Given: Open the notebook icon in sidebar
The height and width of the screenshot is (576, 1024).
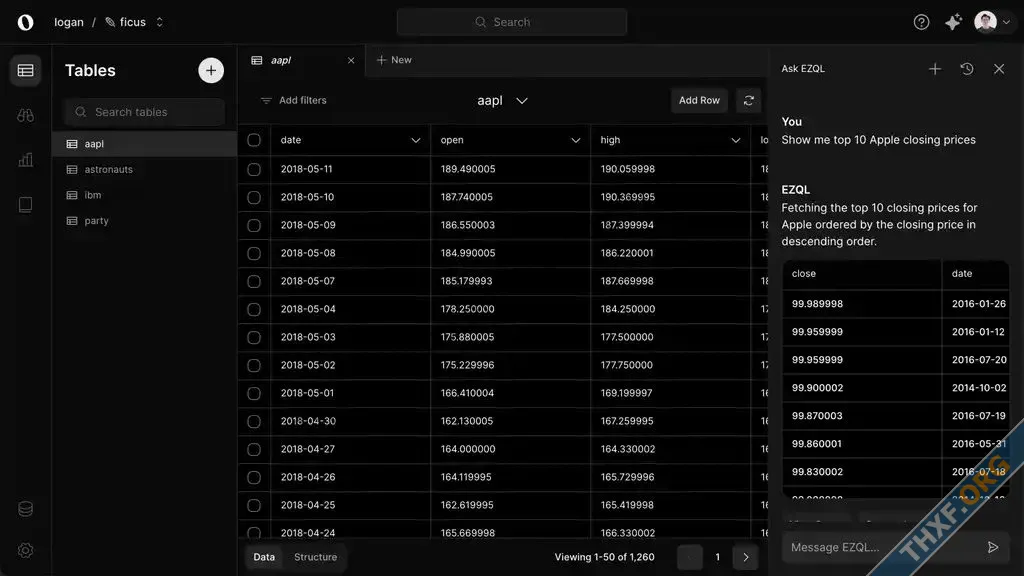Looking at the screenshot, I should 25,205.
